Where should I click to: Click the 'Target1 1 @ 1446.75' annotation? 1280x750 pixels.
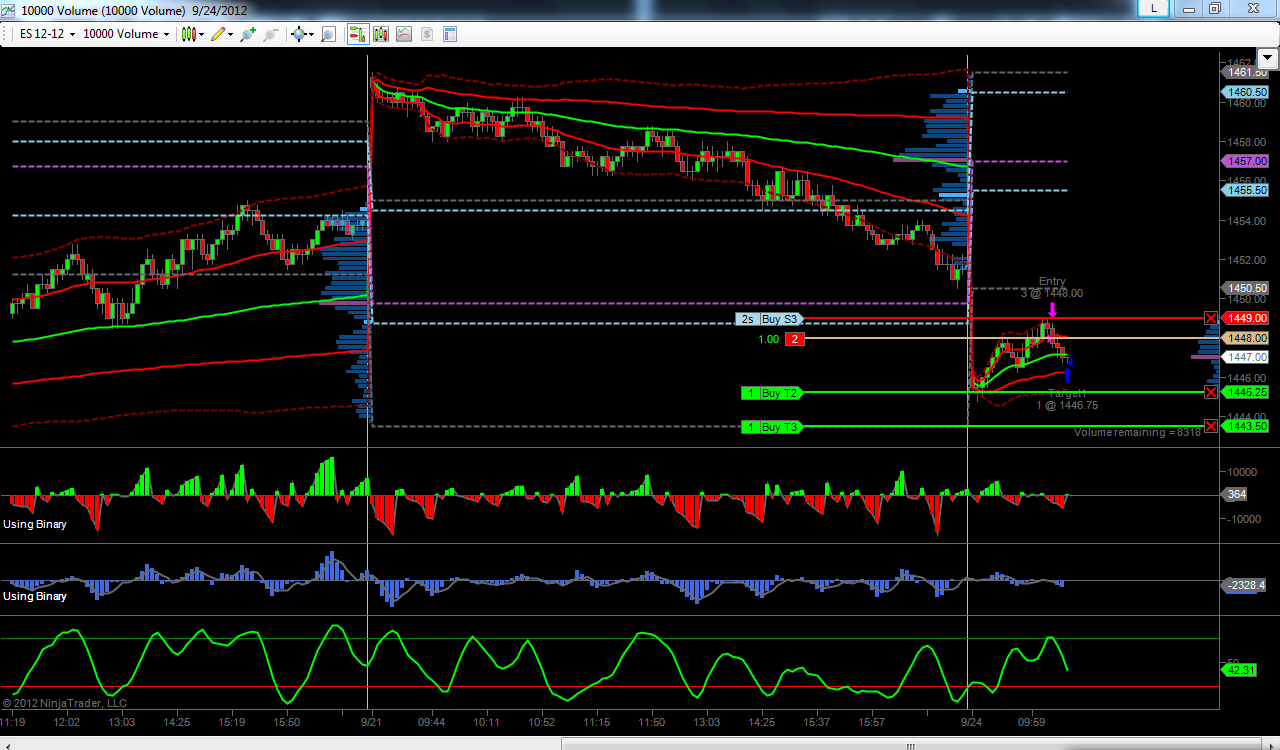pos(1067,400)
